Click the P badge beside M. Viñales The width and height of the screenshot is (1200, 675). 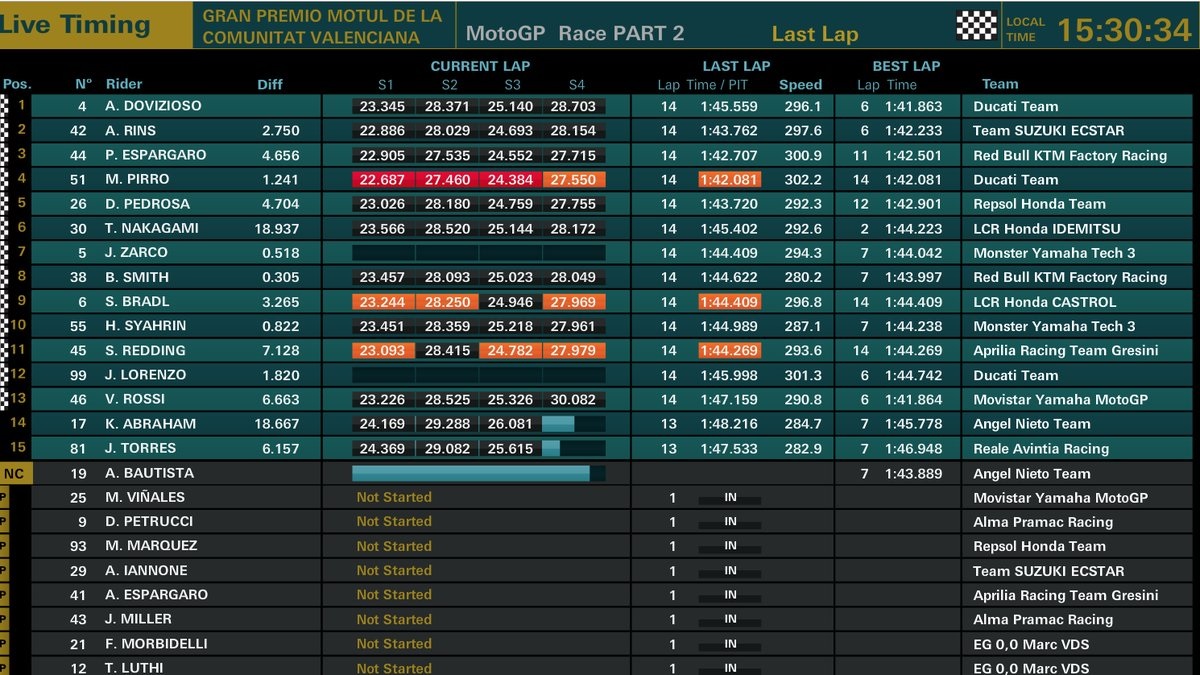point(4,497)
